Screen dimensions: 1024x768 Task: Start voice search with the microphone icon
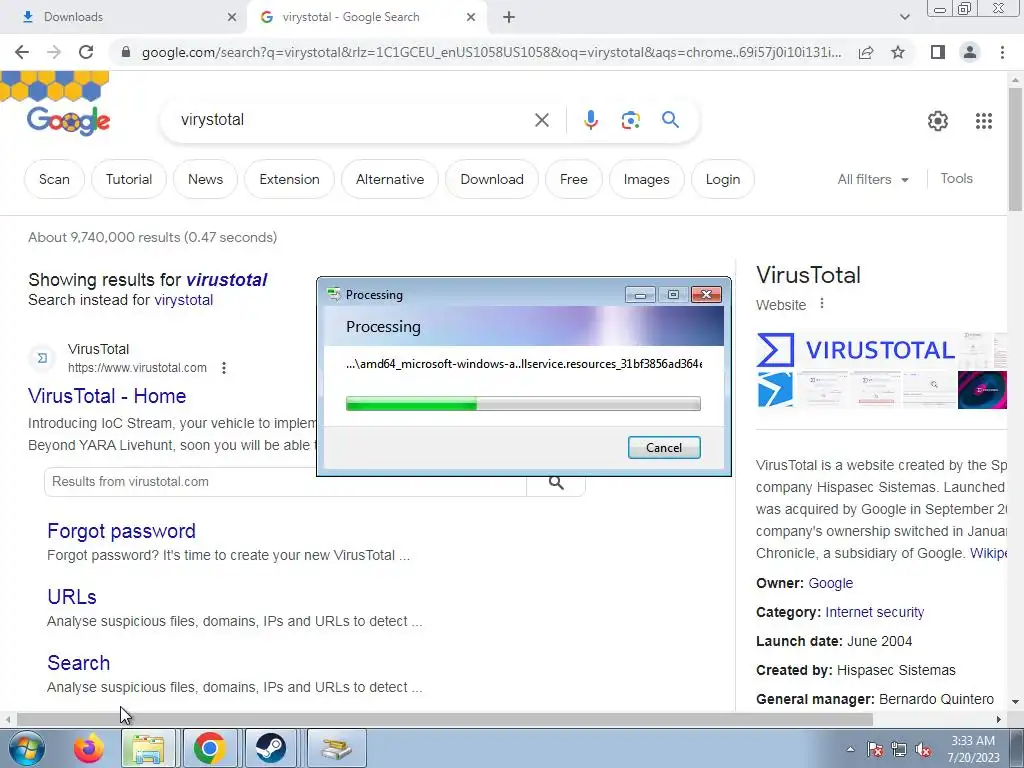pyautogui.click(x=590, y=120)
